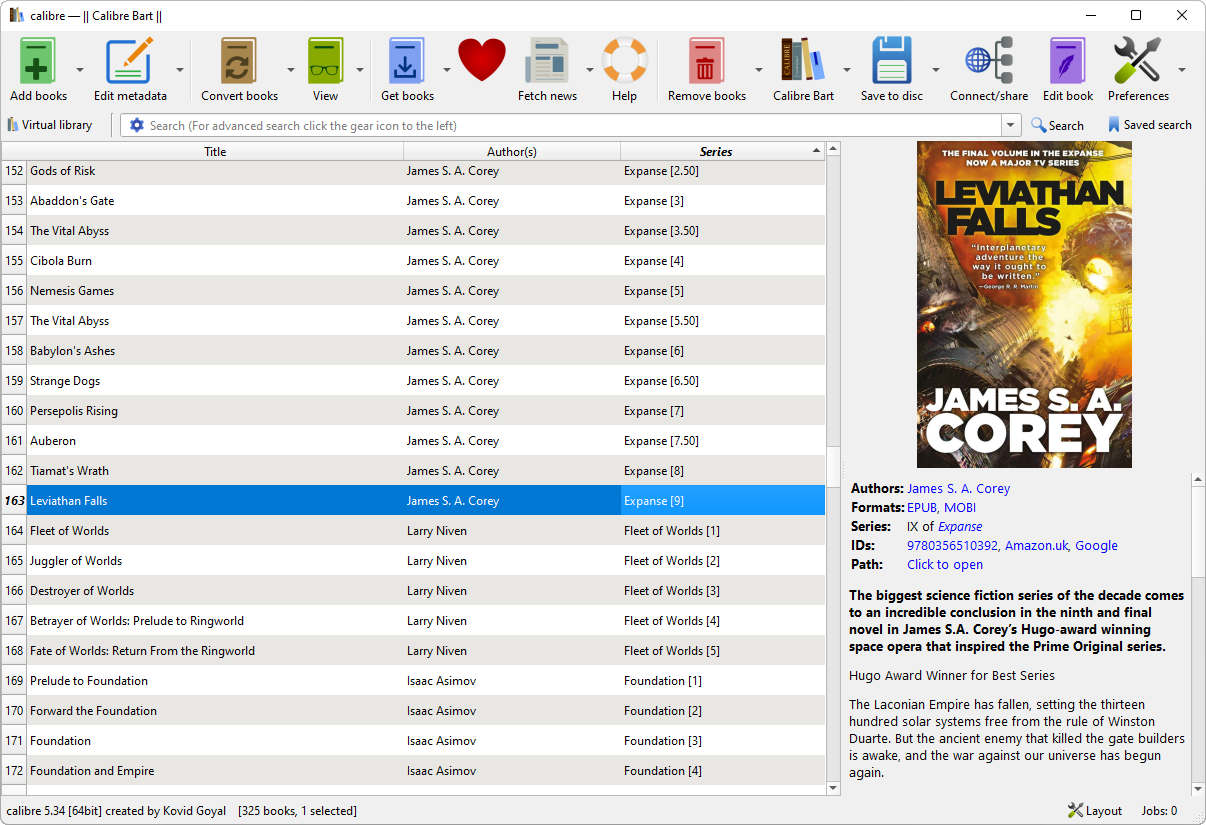Open author link James S. A. Corey
This screenshot has height=825, width=1206.
[959, 489]
